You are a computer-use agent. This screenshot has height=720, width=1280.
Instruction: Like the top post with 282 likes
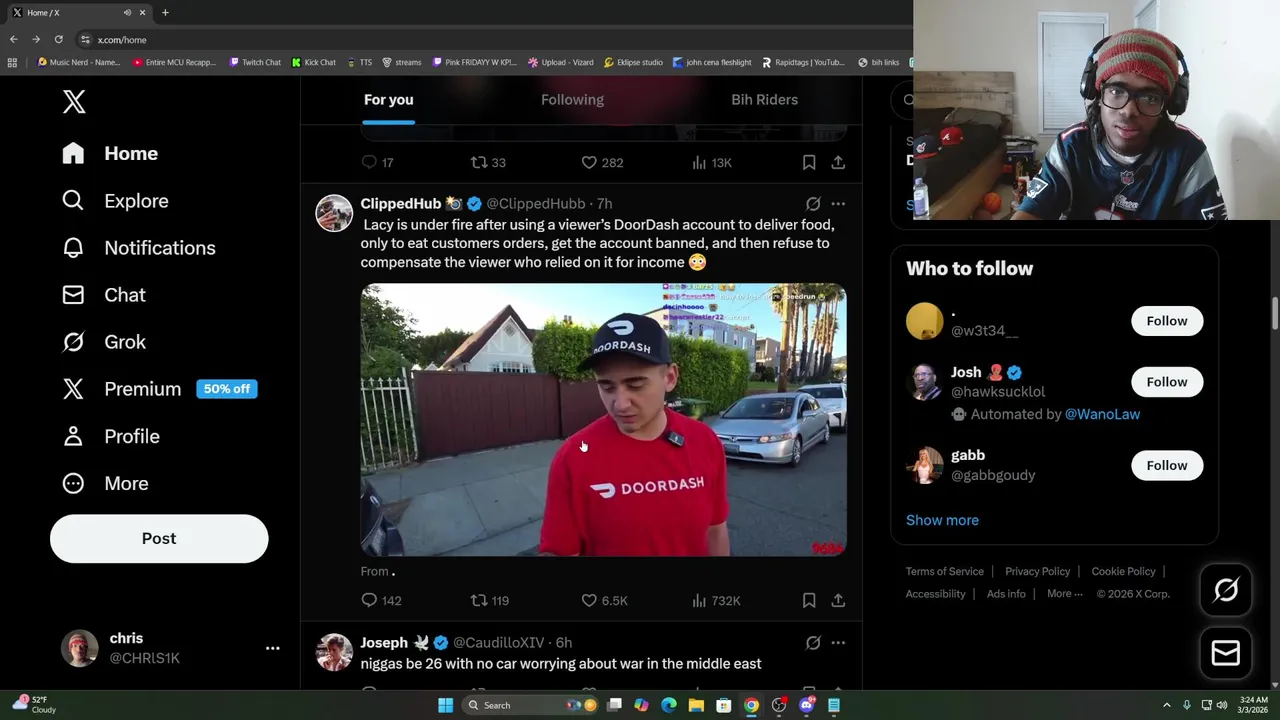click(x=602, y=162)
